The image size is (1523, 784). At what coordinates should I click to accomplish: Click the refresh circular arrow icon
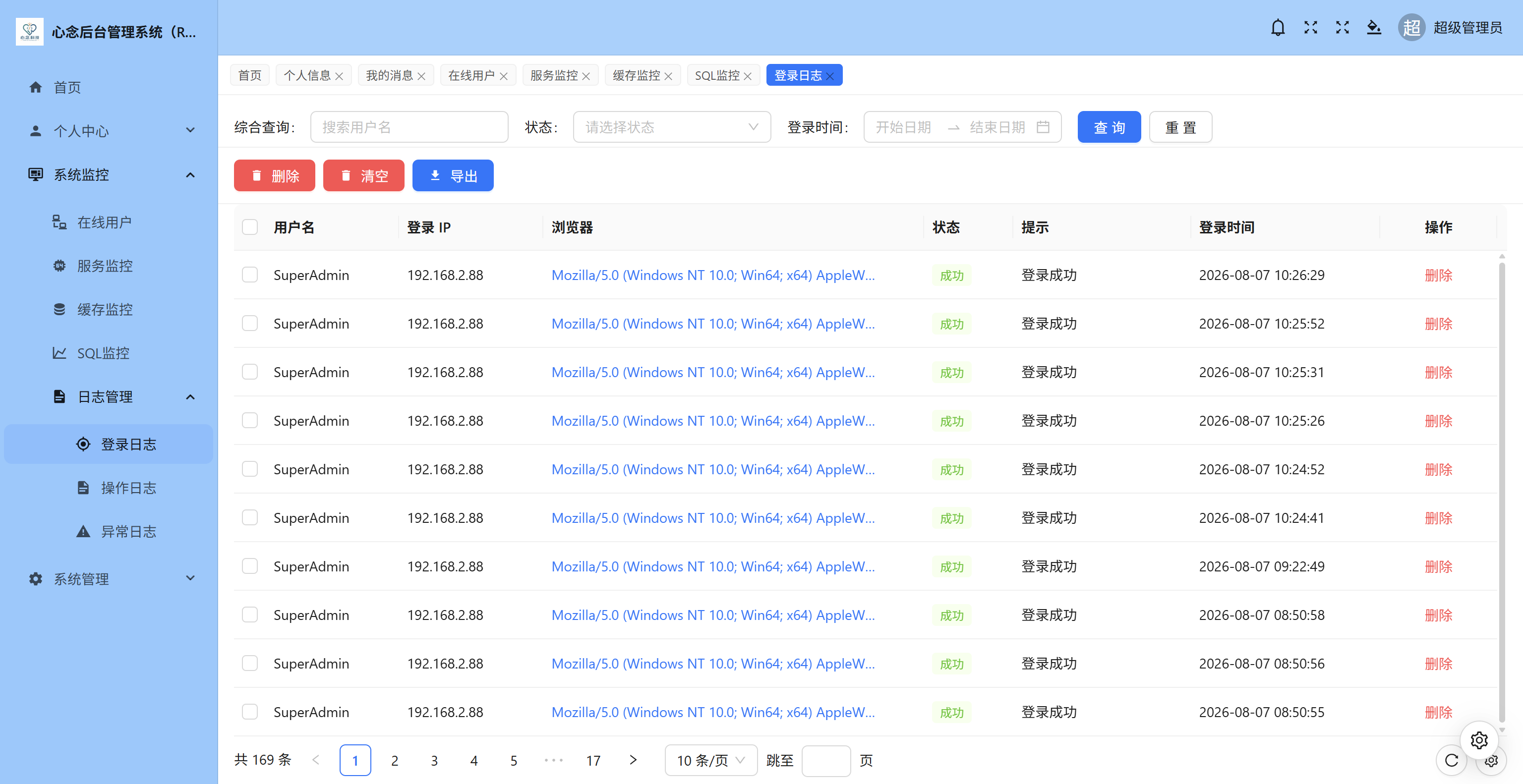click(x=1452, y=760)
